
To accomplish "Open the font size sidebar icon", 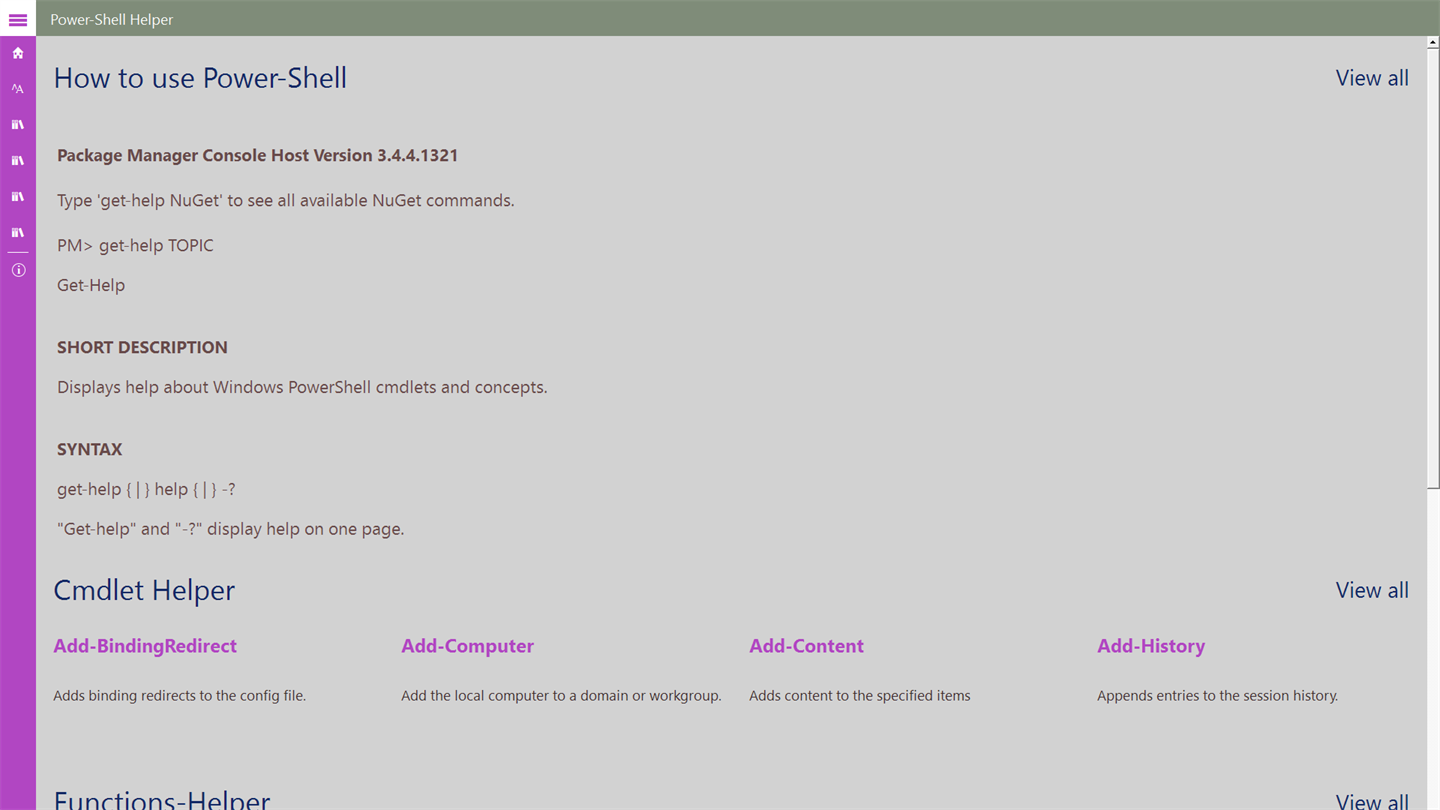I will pyautogui.click(x=18, y=89).
